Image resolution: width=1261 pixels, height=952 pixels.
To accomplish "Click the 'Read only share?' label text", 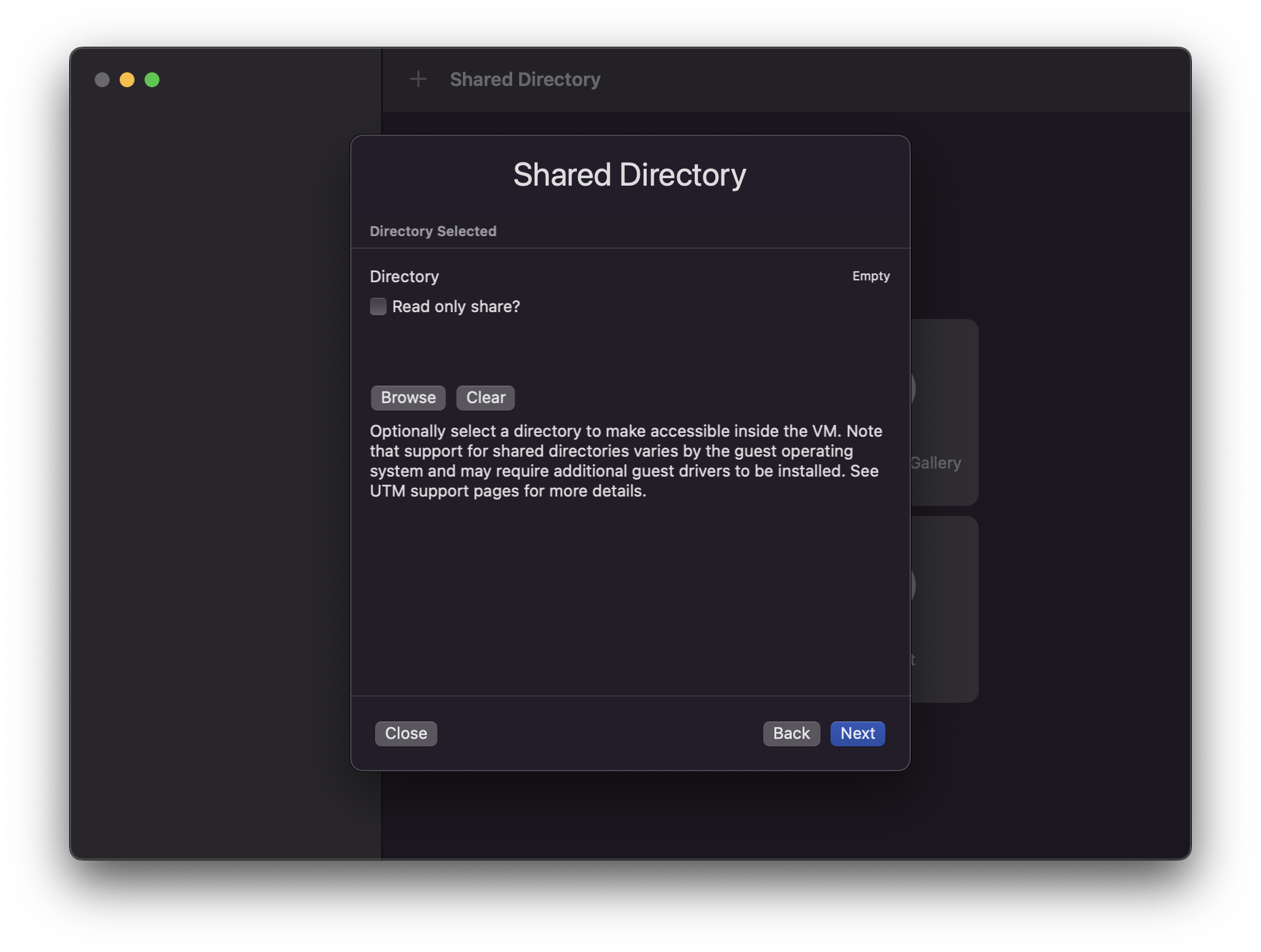I will click(x=455, y=307).
